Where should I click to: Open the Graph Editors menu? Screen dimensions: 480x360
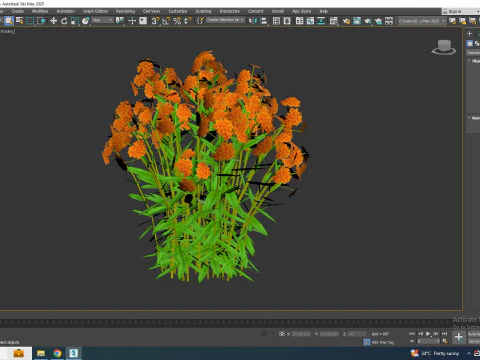tap(95, 11)
